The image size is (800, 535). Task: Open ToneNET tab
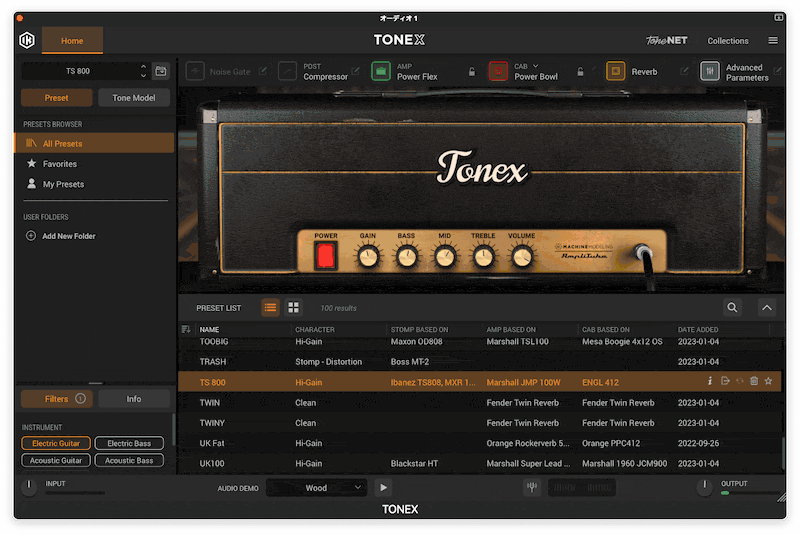pos(667,40)
